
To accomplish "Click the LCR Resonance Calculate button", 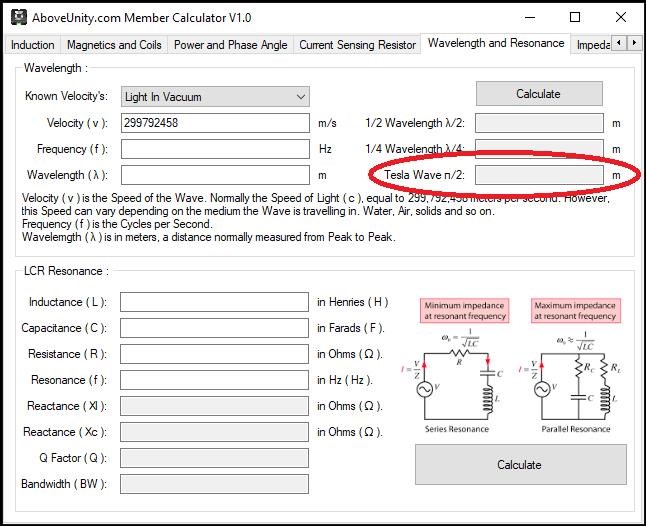I will [520, 465].
